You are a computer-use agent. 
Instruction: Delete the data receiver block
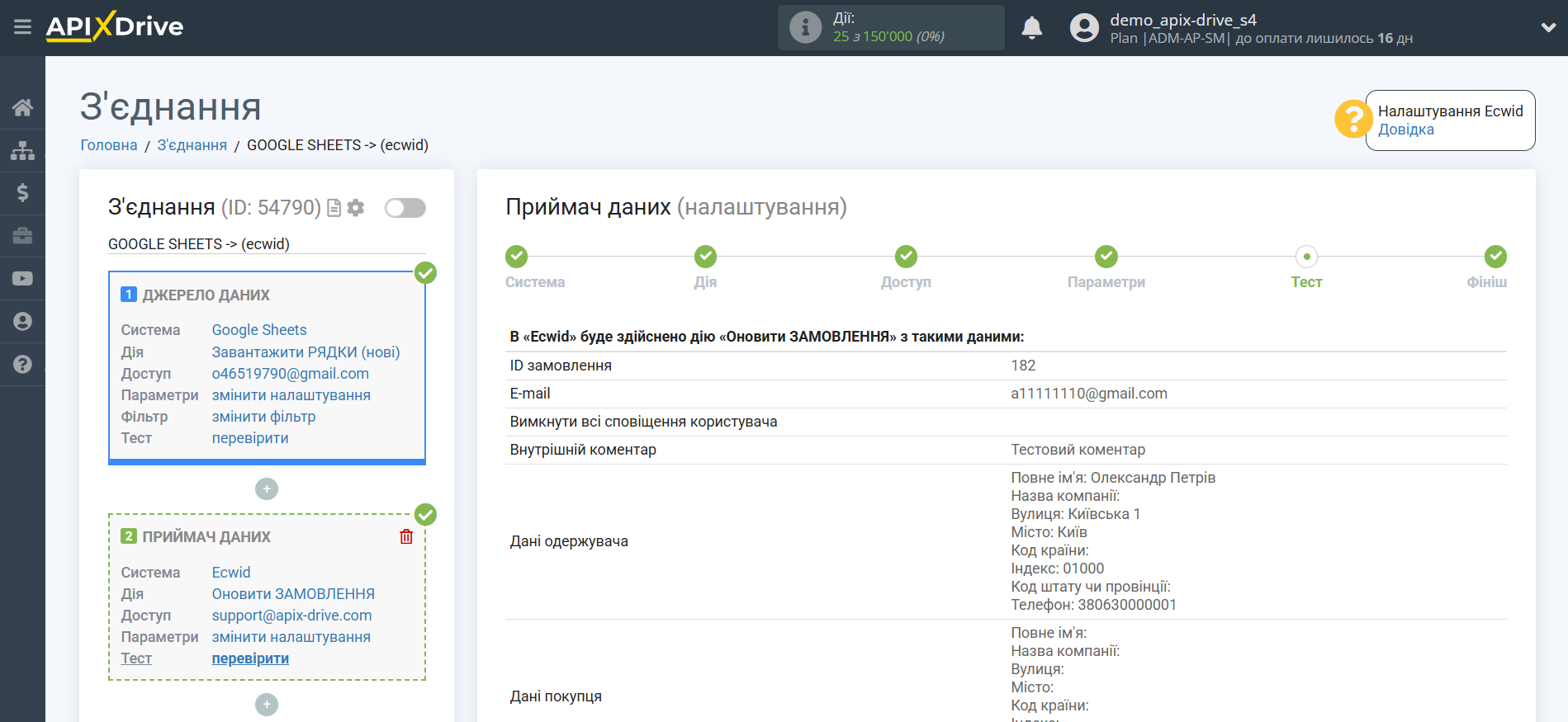(x=406, y=537)
